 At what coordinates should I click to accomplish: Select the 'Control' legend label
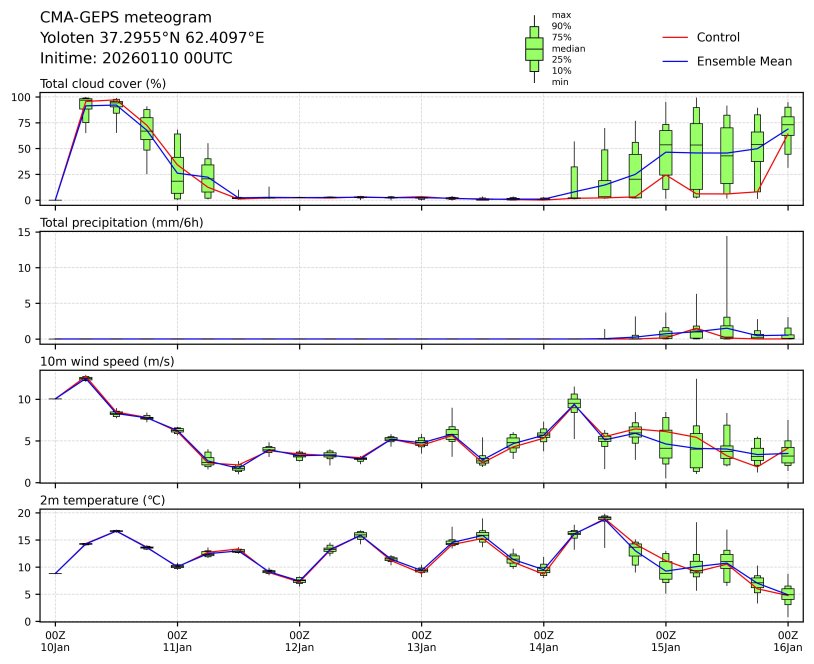(x=718, y=37)
